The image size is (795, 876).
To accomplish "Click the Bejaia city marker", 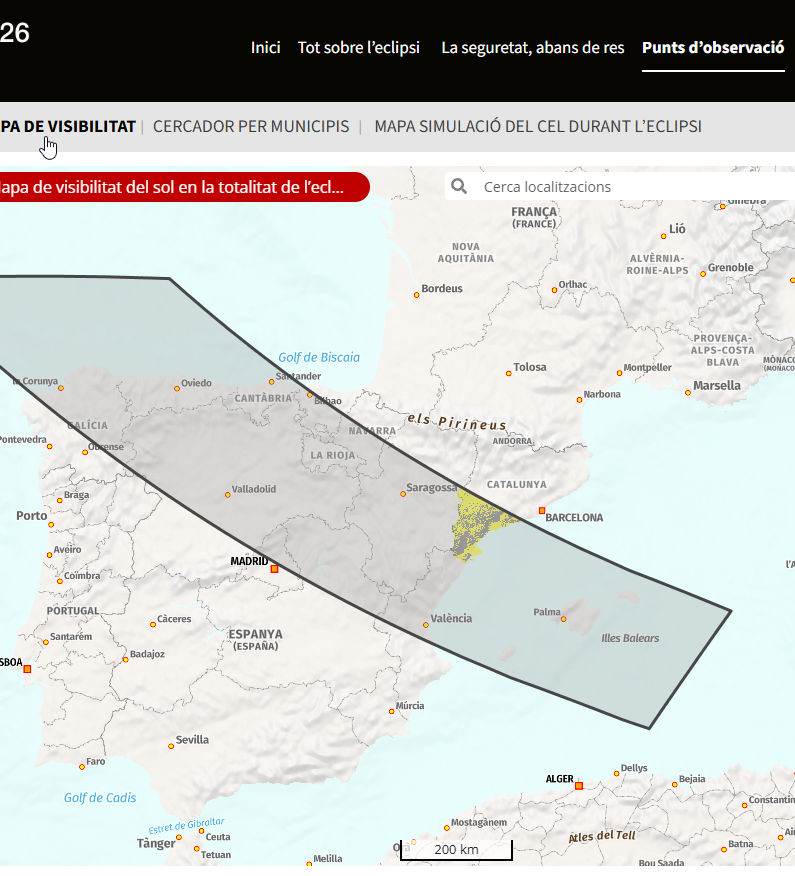I will [674, 784].
